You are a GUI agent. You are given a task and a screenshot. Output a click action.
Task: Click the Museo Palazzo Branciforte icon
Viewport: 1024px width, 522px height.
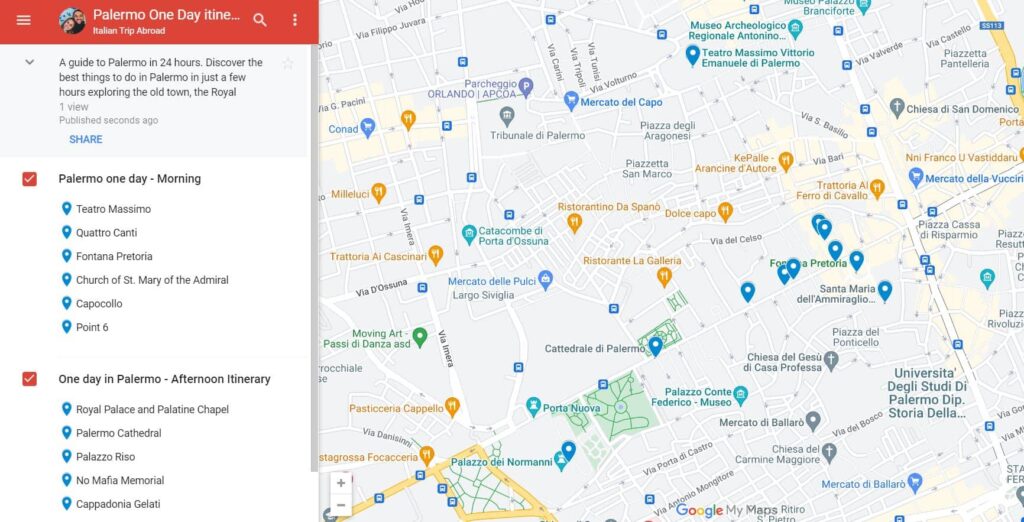(x=864, y=7)
